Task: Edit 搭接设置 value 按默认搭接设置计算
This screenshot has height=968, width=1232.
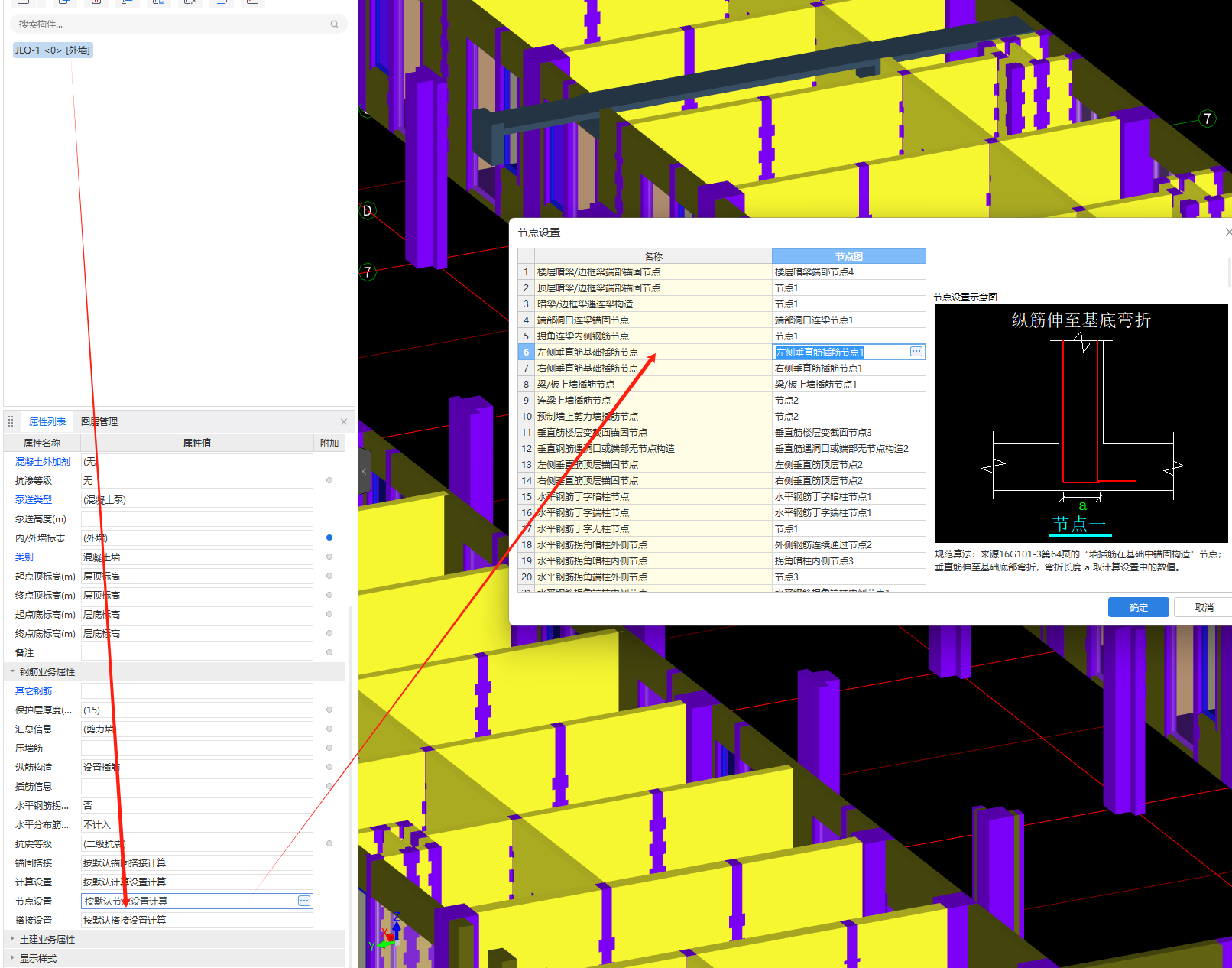Action: pyautogui.click(x=197, y=920)
